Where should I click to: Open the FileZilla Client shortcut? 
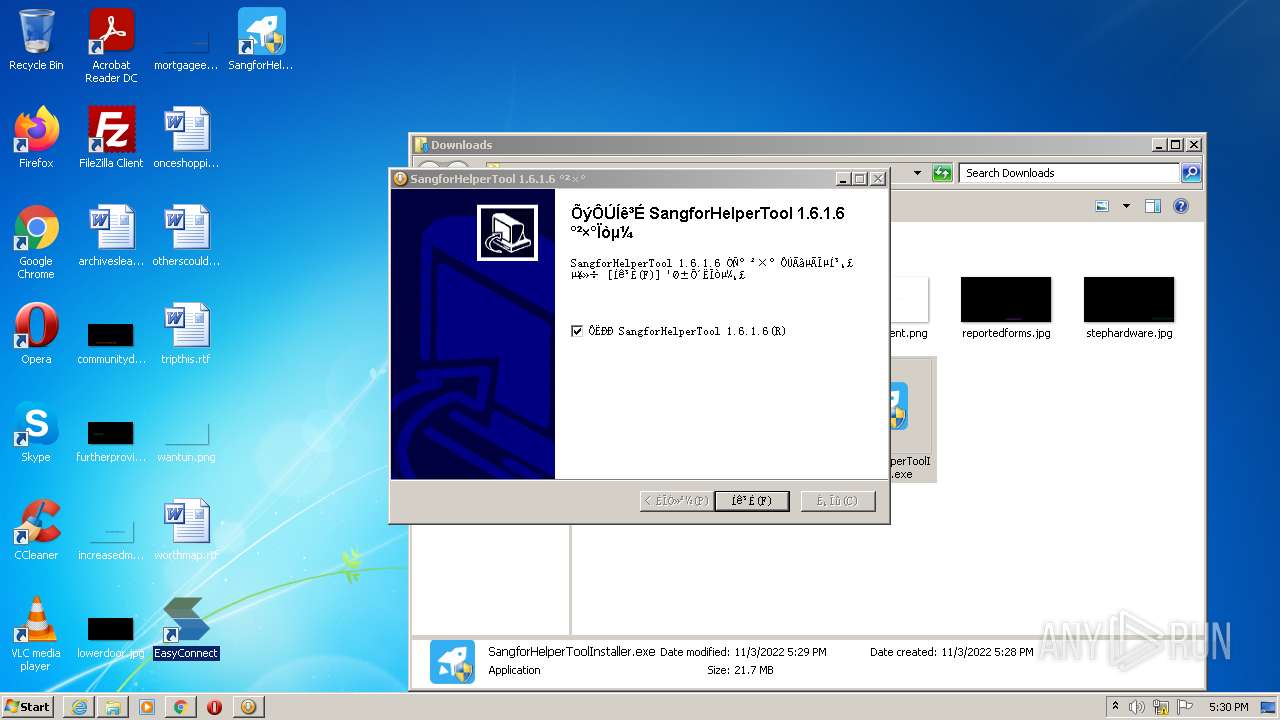(x=111, y=138)
